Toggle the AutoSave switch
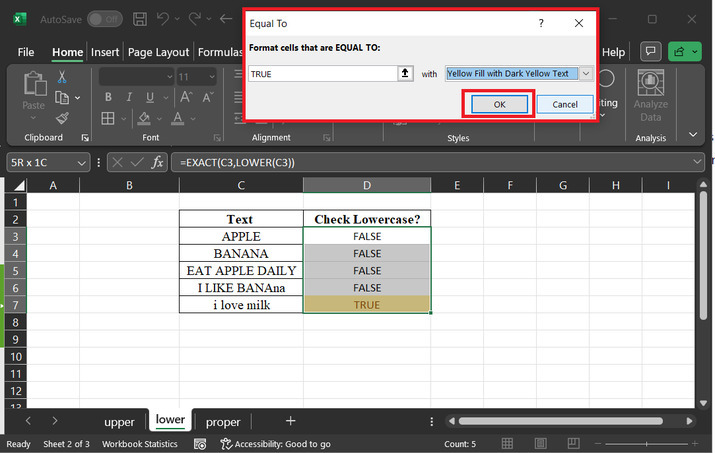 coord(104,19)
